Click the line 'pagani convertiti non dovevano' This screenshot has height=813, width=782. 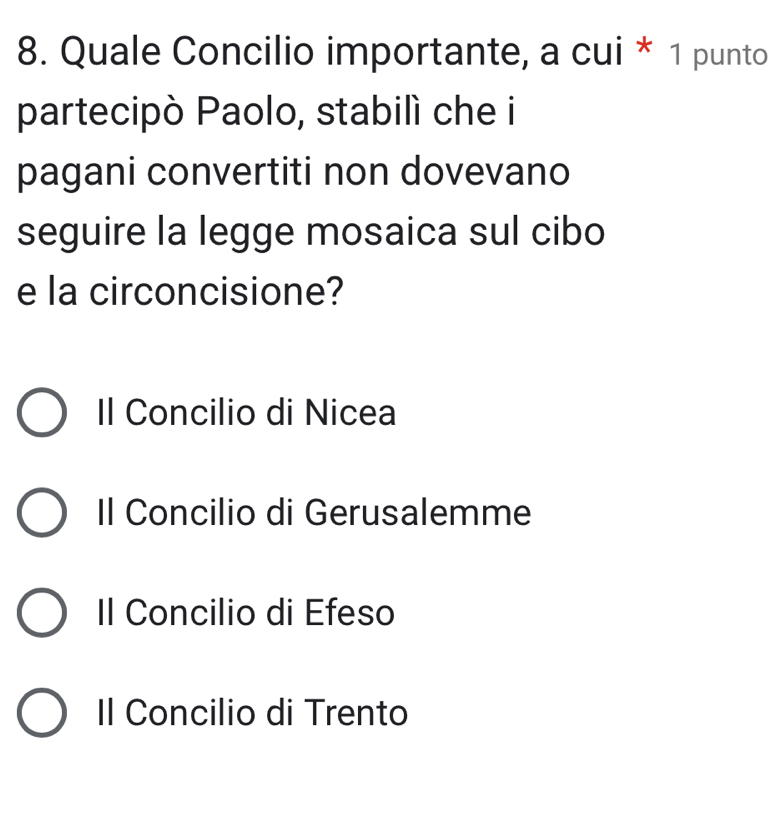point(294,172)
